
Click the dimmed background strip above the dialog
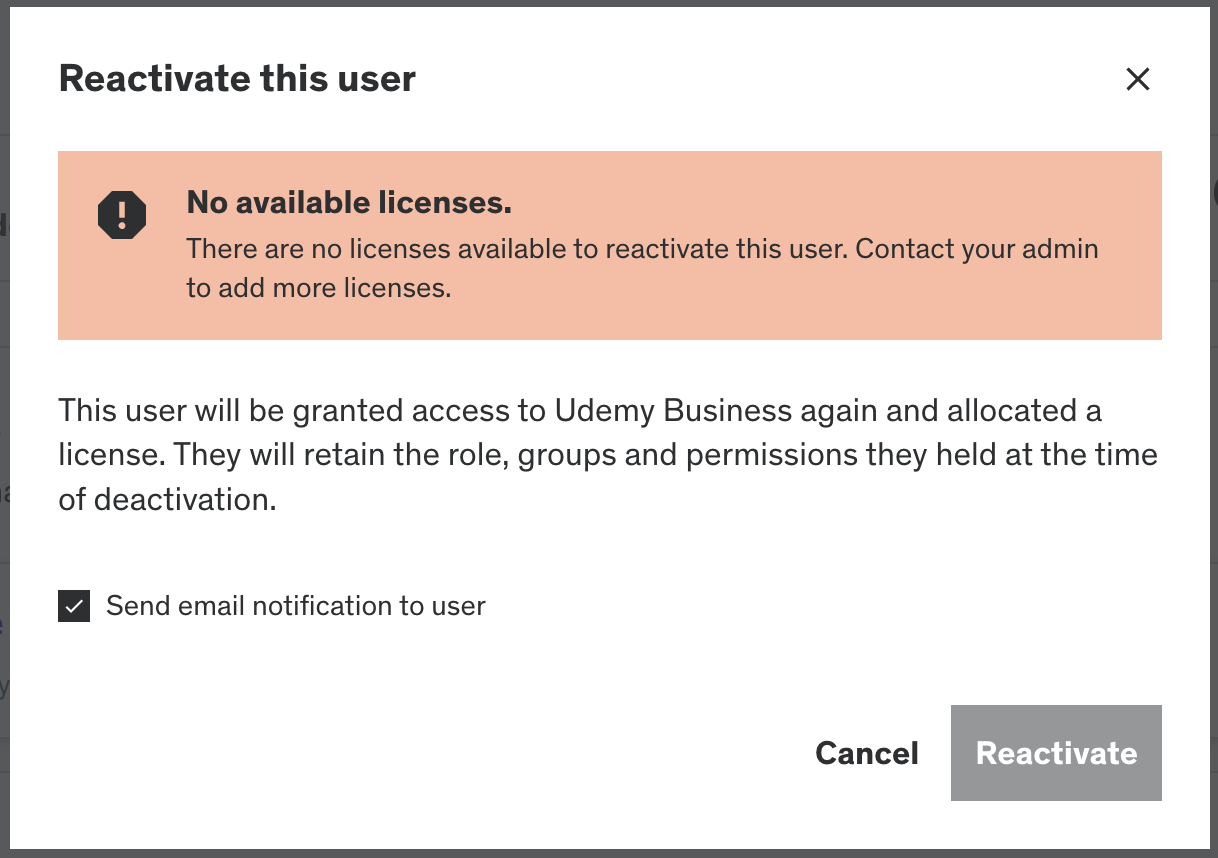pyautogui.click(x=609, y=3)
